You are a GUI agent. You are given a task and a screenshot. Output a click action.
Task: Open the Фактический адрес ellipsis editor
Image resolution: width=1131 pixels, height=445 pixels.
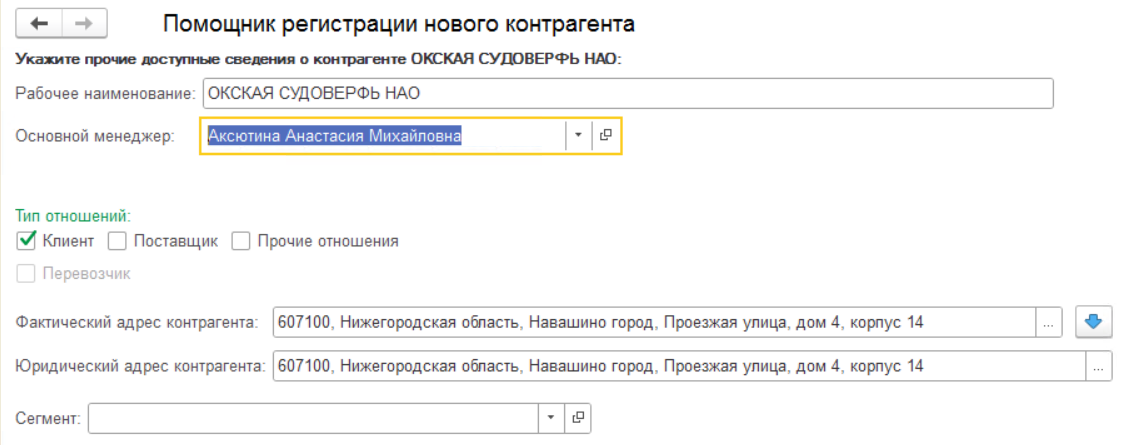click(x=1049, y=323)
